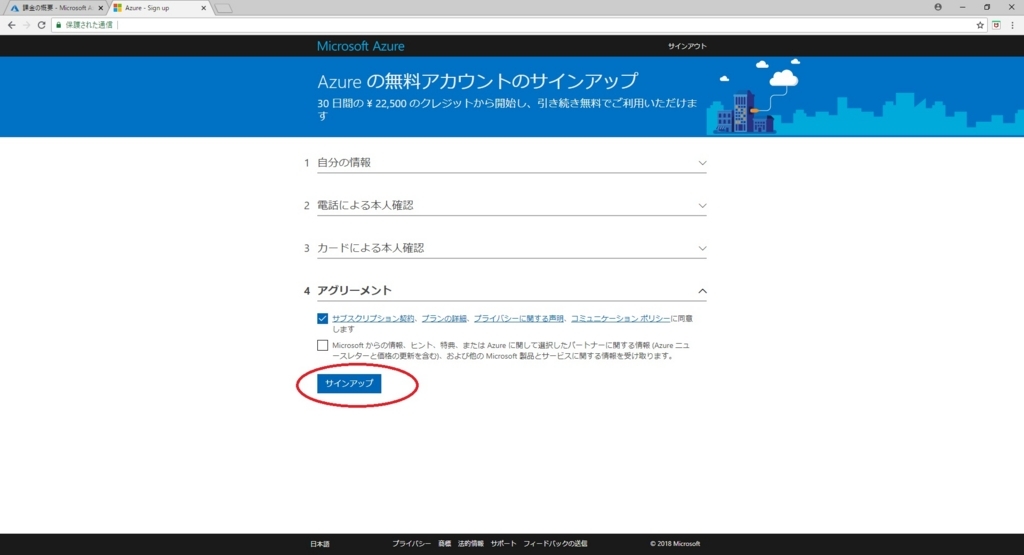Viewport: 1024px width, 555px height.
Task: Uncheck the subscription agreement checkbox
Action: 322,319
